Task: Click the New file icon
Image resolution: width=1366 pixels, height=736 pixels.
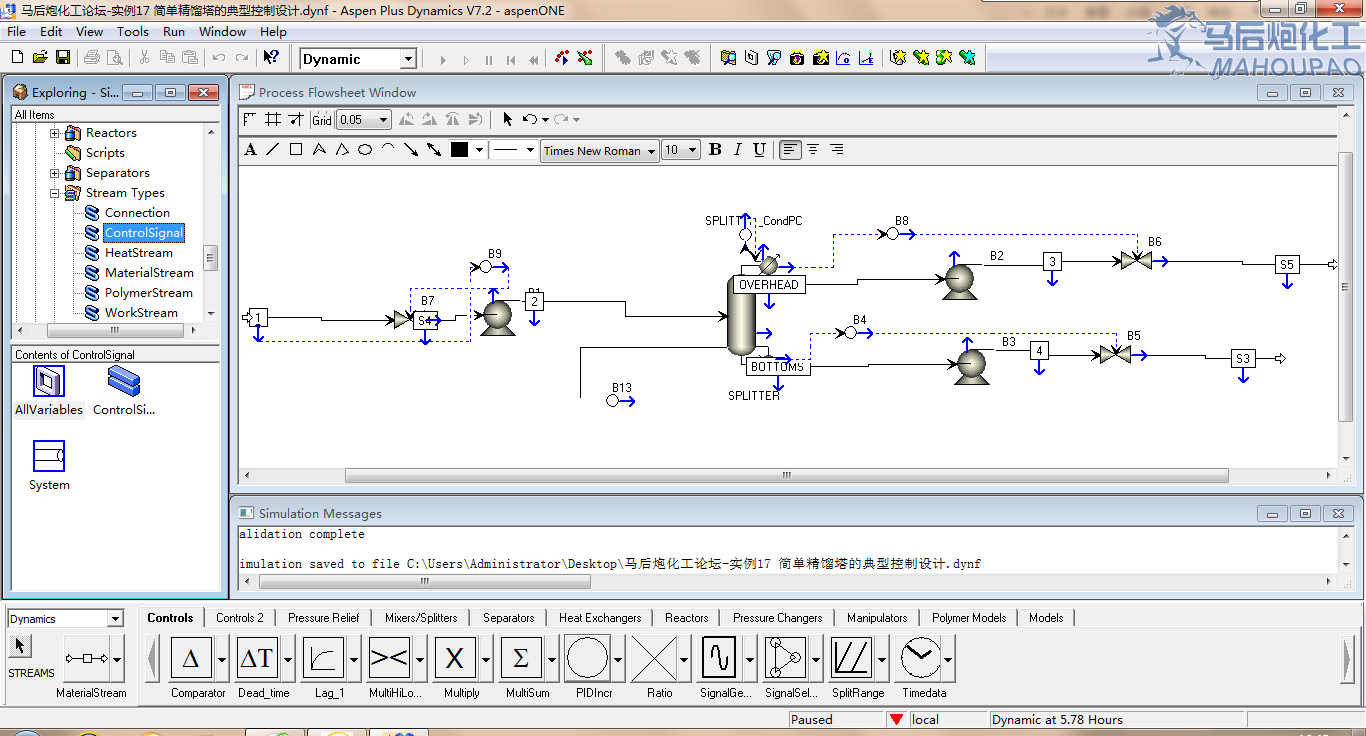Action: click(x=18, y=58)
